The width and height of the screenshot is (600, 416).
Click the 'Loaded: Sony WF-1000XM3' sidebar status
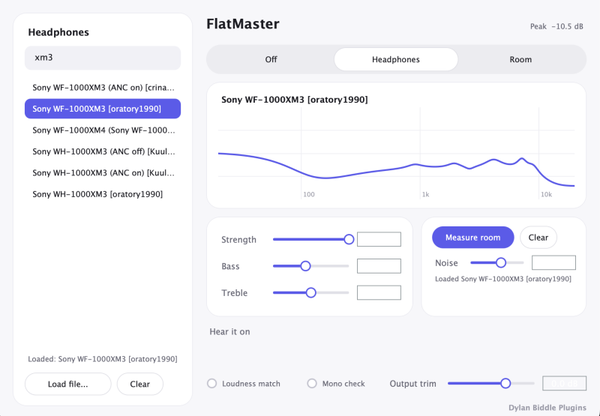pos(103,359)
